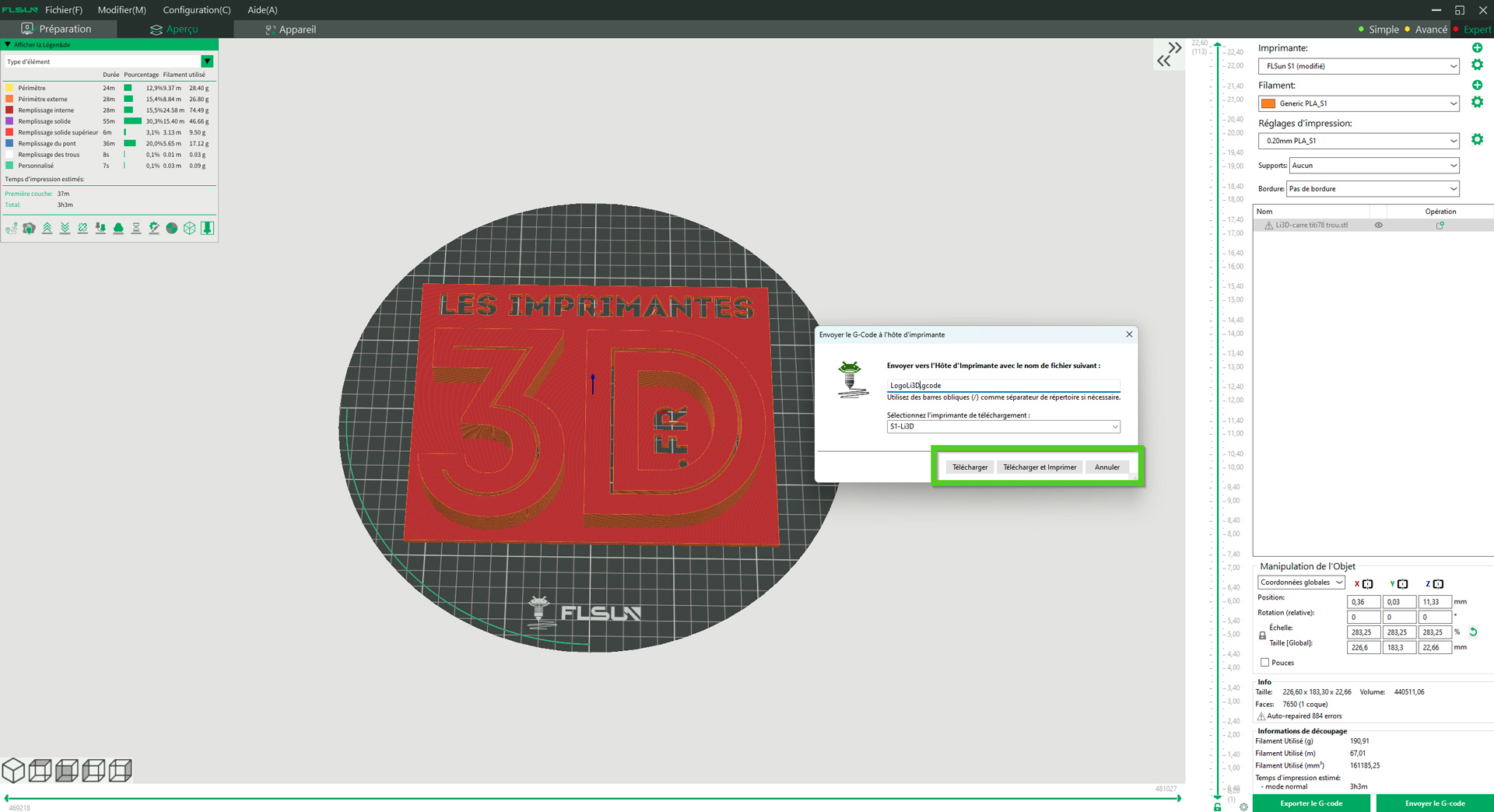Switch to the Appareil tab
Viewport: 1494px width, 812px height.
(x=291, y=30)
